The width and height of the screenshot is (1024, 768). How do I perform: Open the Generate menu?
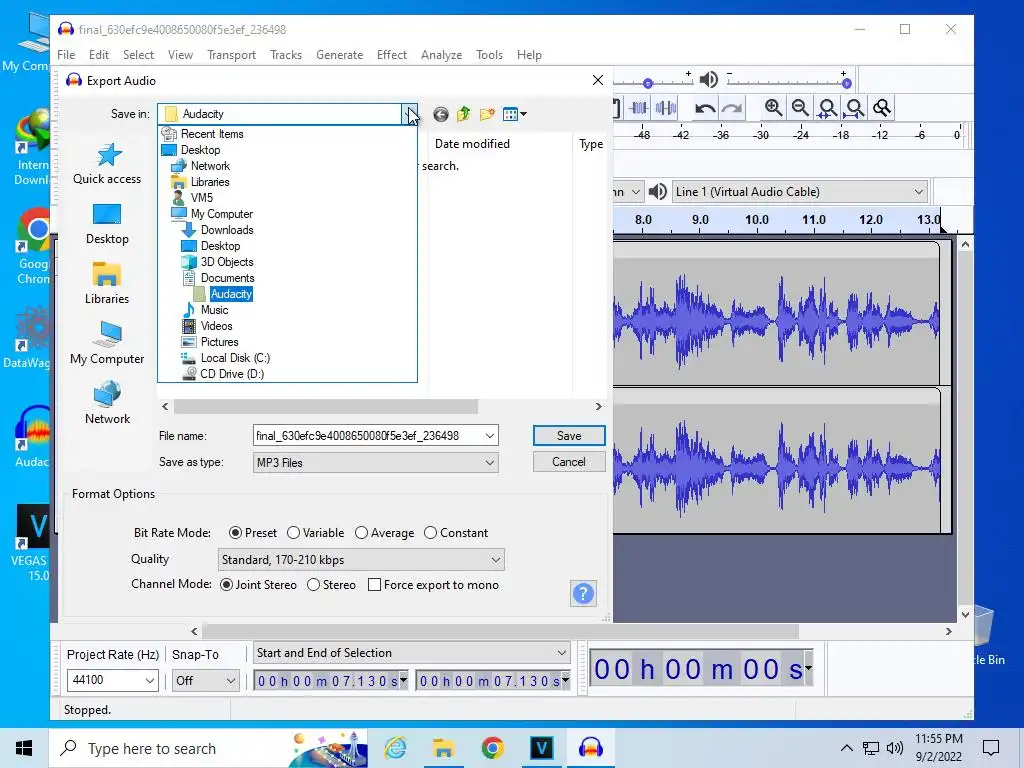[x=340, y=55]
